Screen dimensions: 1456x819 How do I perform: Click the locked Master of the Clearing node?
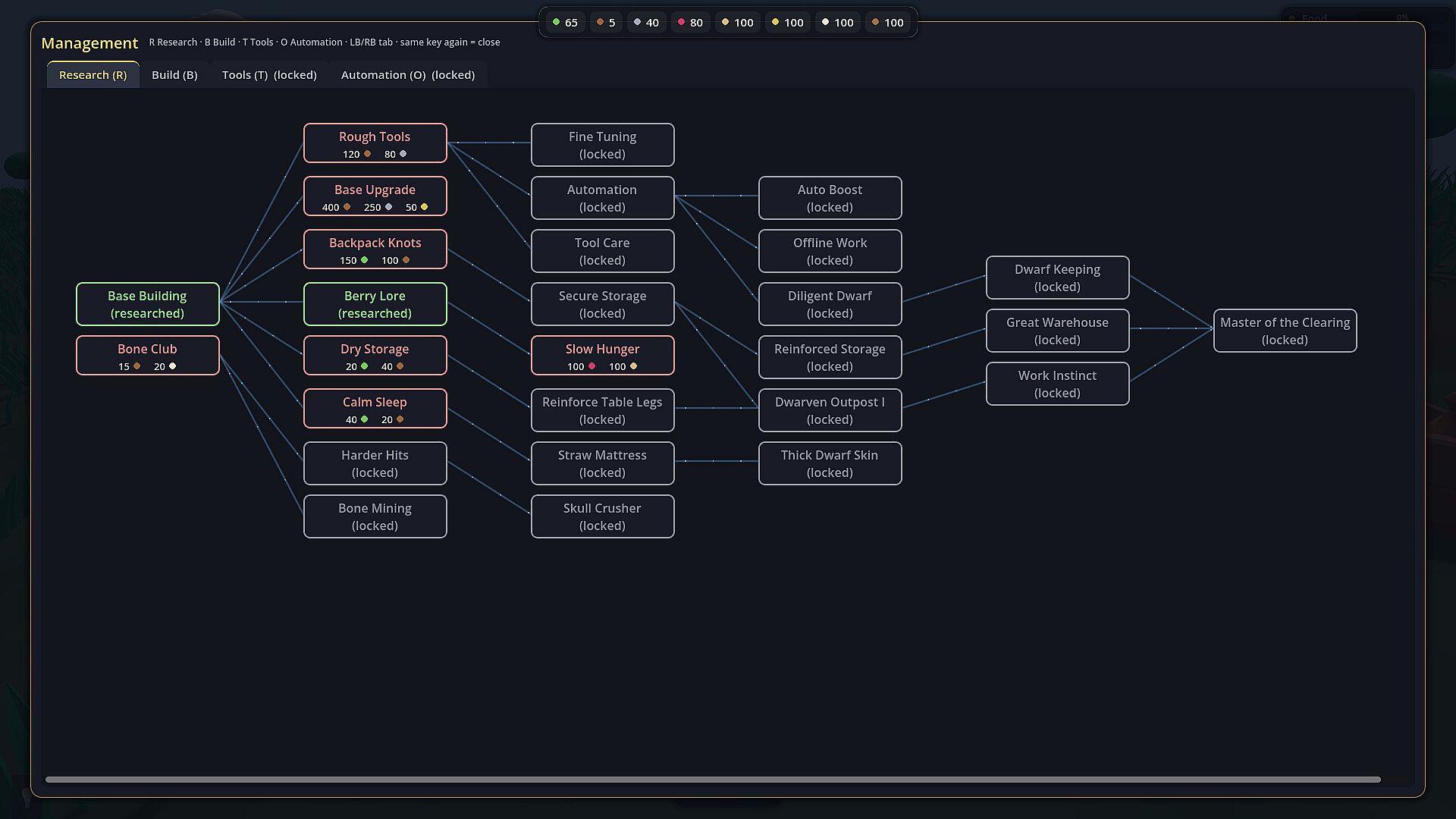pyautogui.click(x=1285, y=331)
